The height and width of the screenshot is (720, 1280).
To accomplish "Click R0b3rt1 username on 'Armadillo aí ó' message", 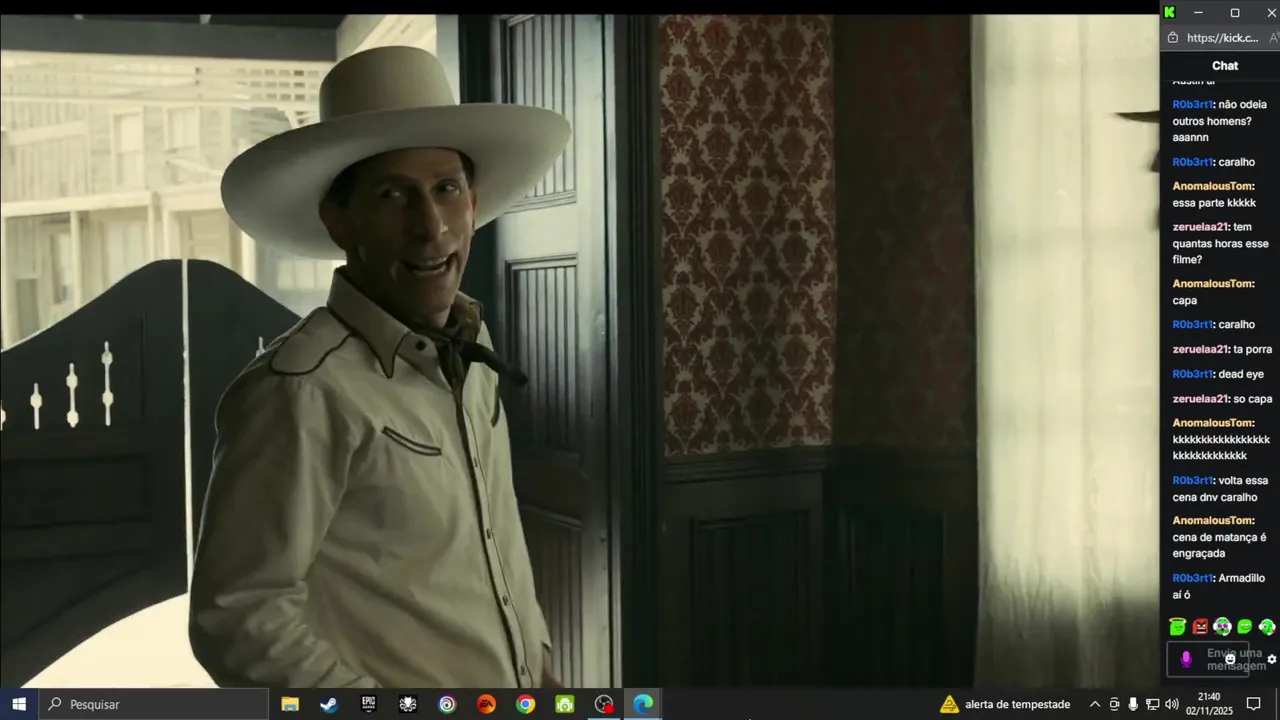I will (x=1192, y=578).
